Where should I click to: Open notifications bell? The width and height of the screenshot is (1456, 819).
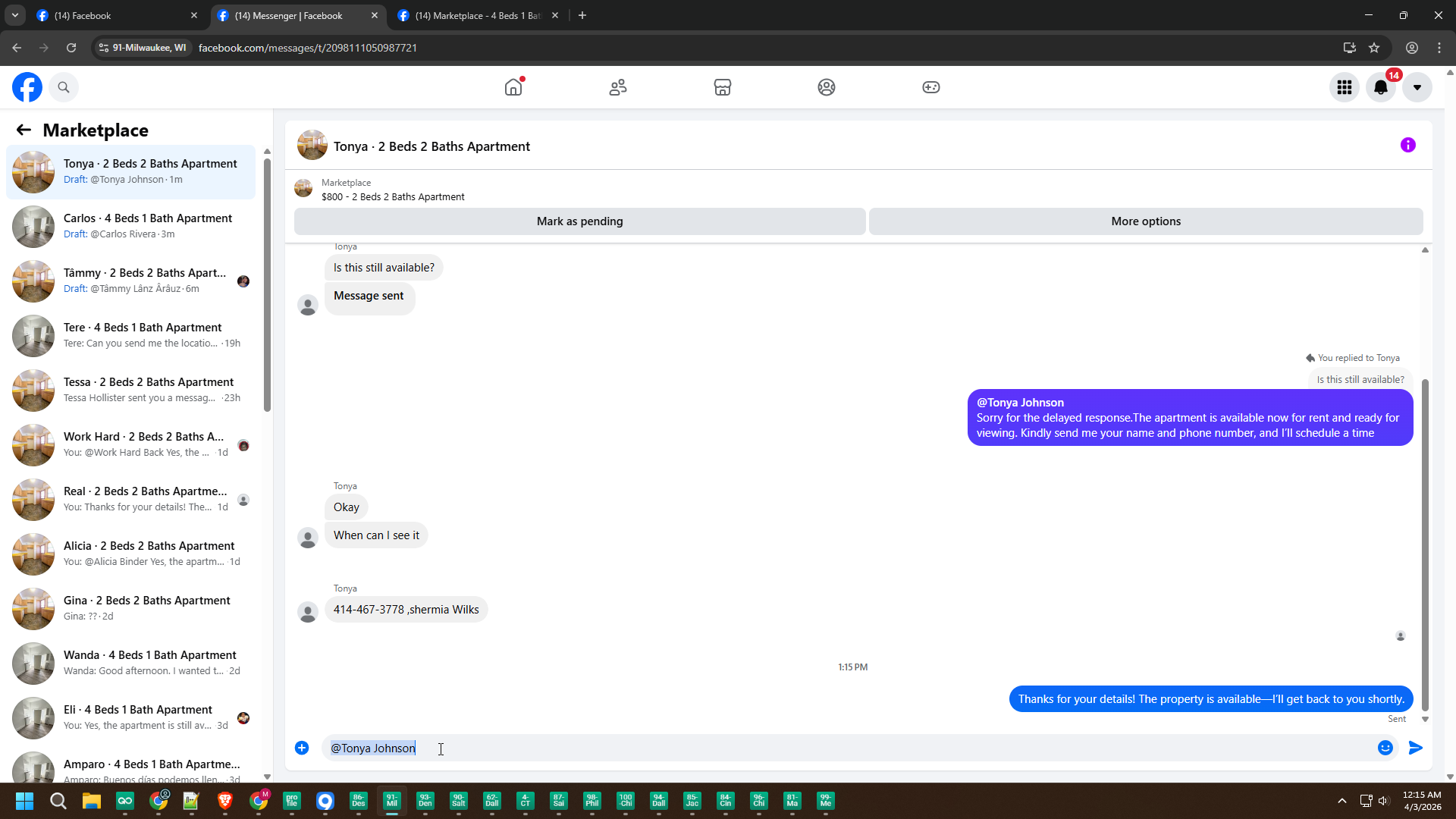coord(1381,87)
